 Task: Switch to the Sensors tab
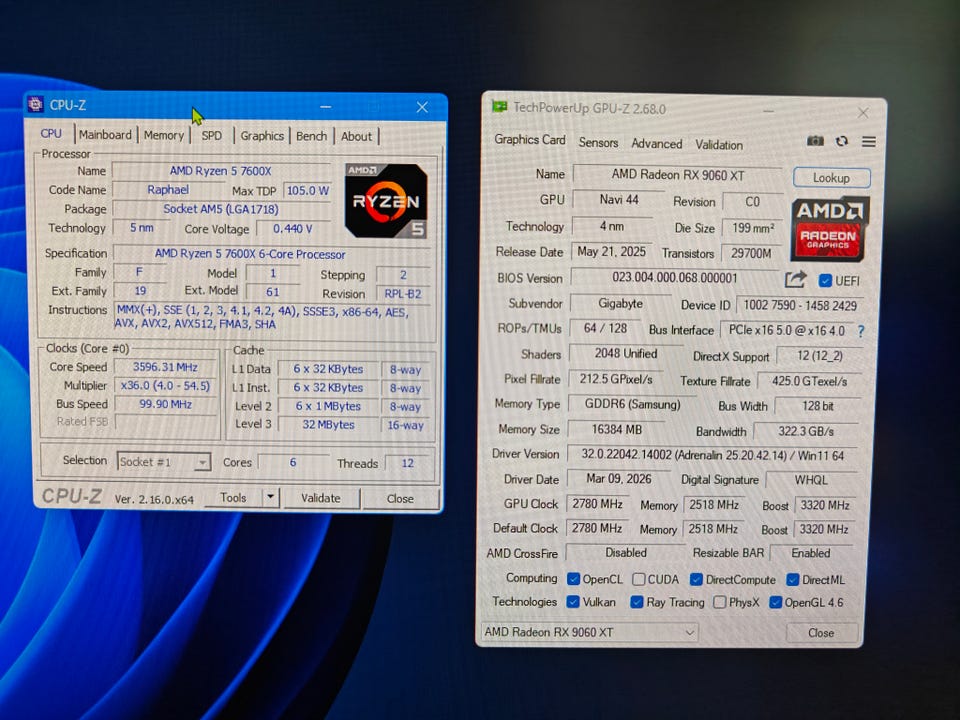598,143
